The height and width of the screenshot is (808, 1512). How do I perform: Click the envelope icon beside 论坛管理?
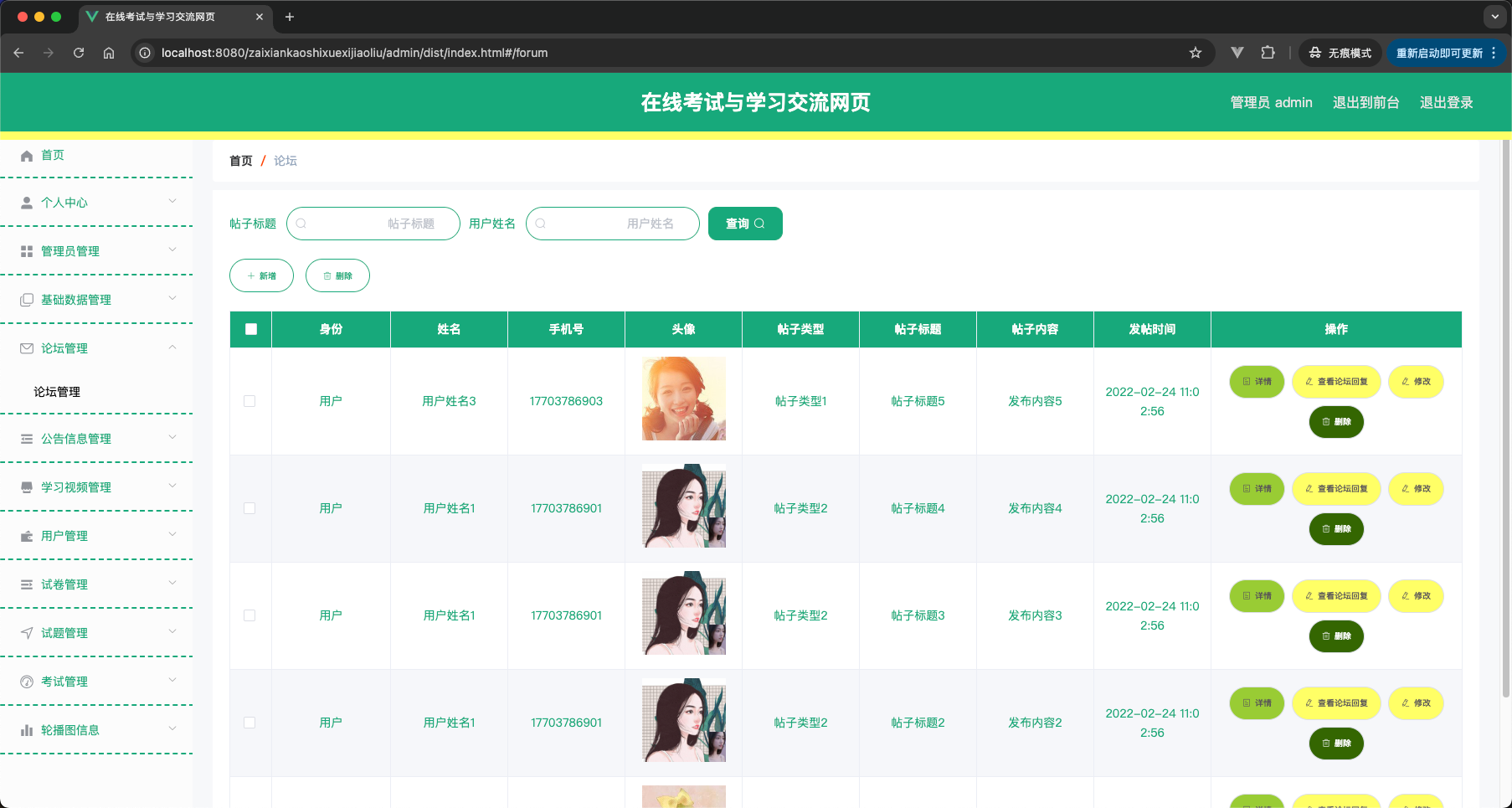27,348
